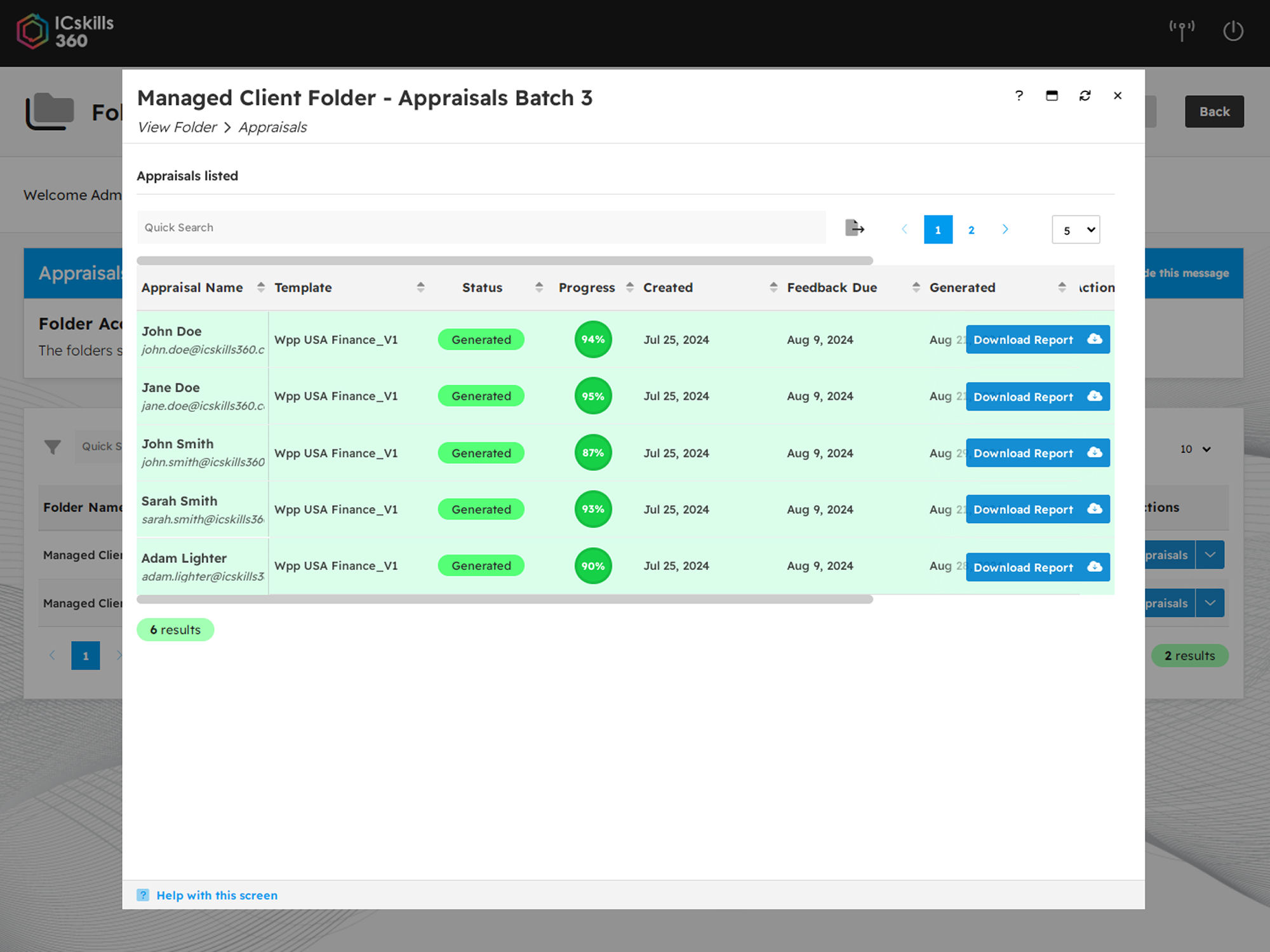This screenshot has height=952, width=1270.
Task: Download report for John Doe
Action: (1037, 340)
